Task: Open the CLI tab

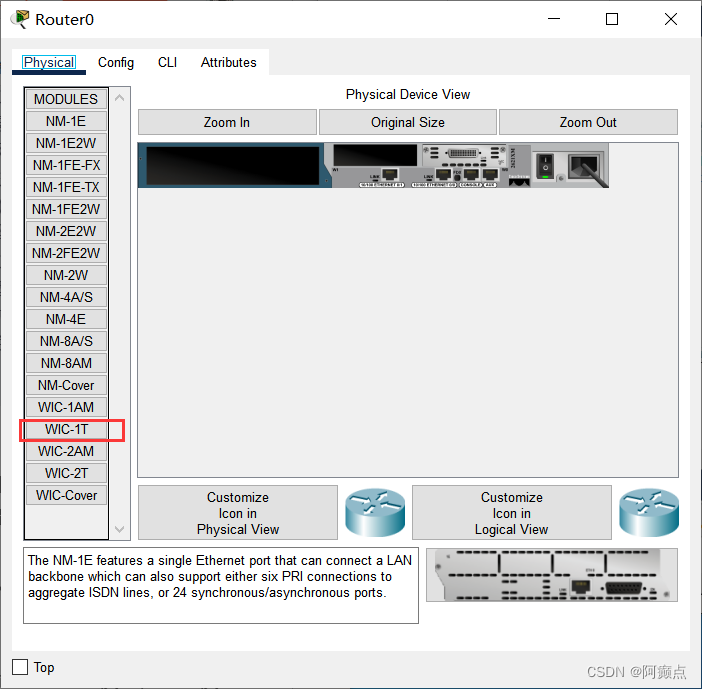Action: [x=167, y=62]
